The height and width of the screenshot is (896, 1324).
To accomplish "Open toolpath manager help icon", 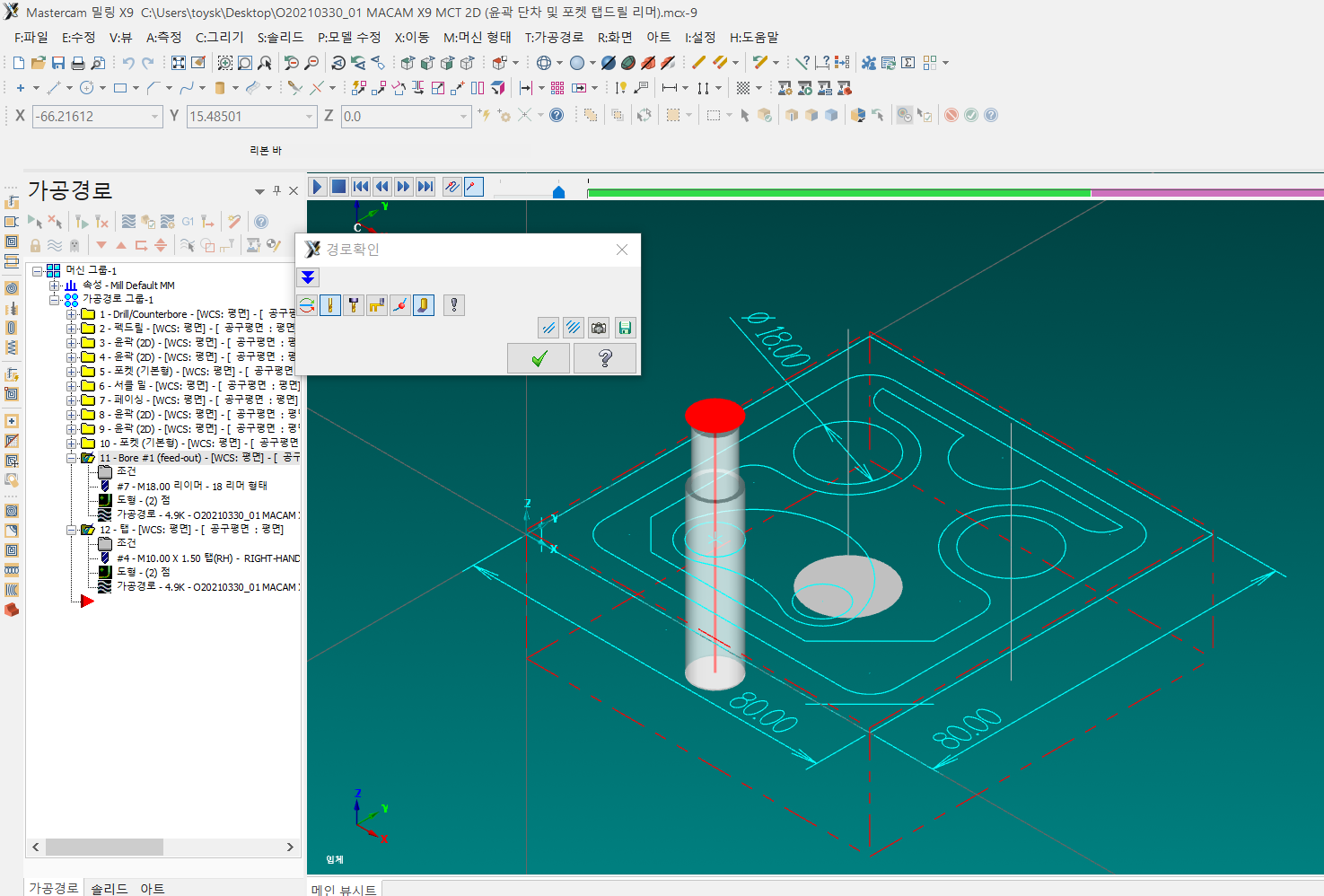I will [x=261, y=222].
